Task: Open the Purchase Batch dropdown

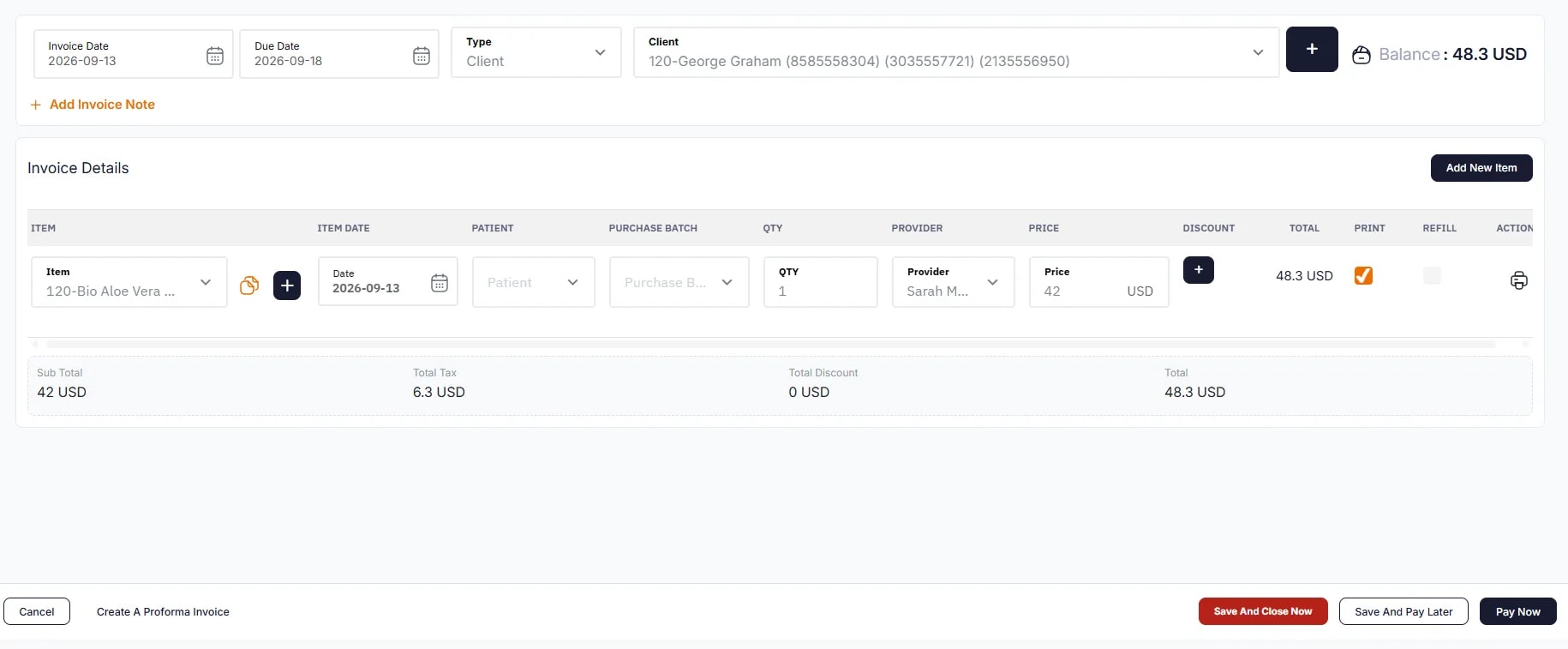Action: (679, 282)
